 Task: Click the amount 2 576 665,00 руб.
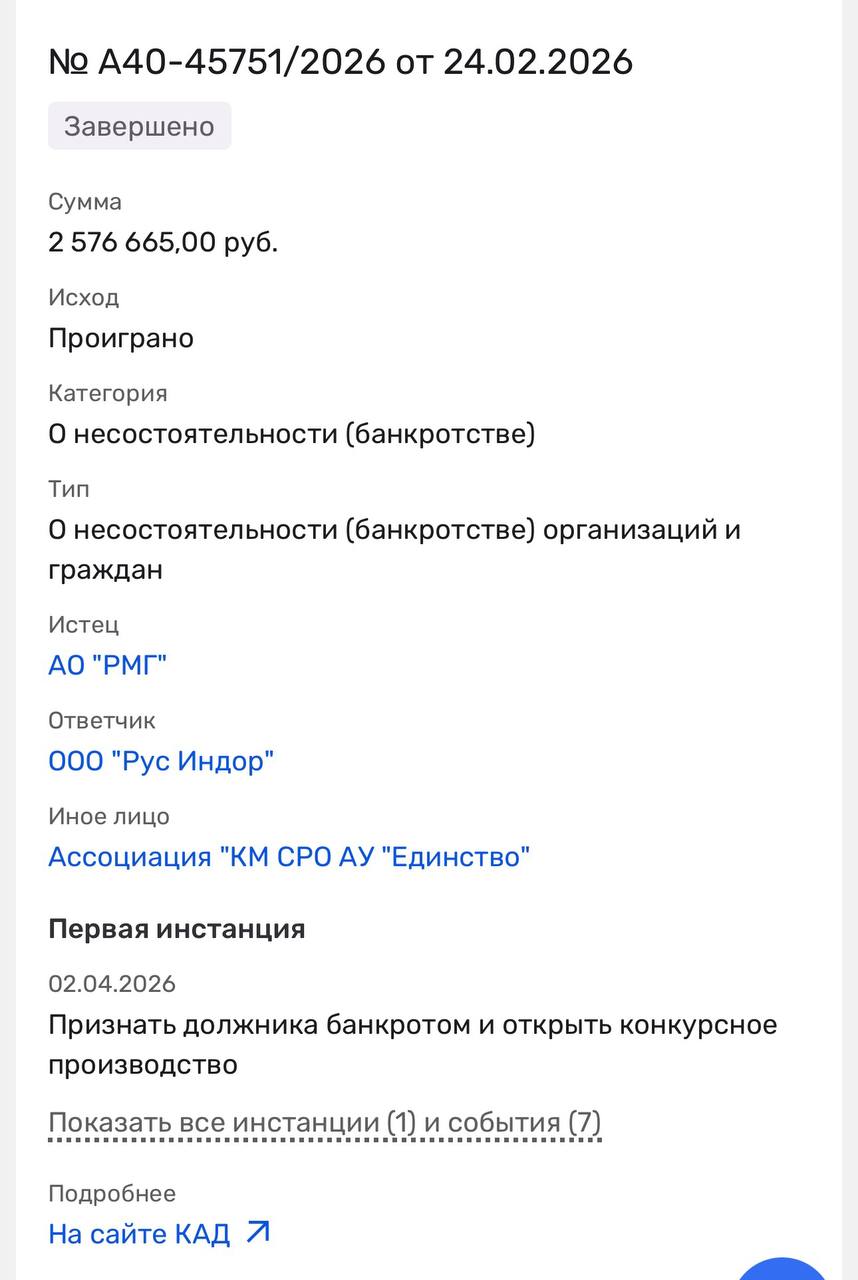[163, 242]
